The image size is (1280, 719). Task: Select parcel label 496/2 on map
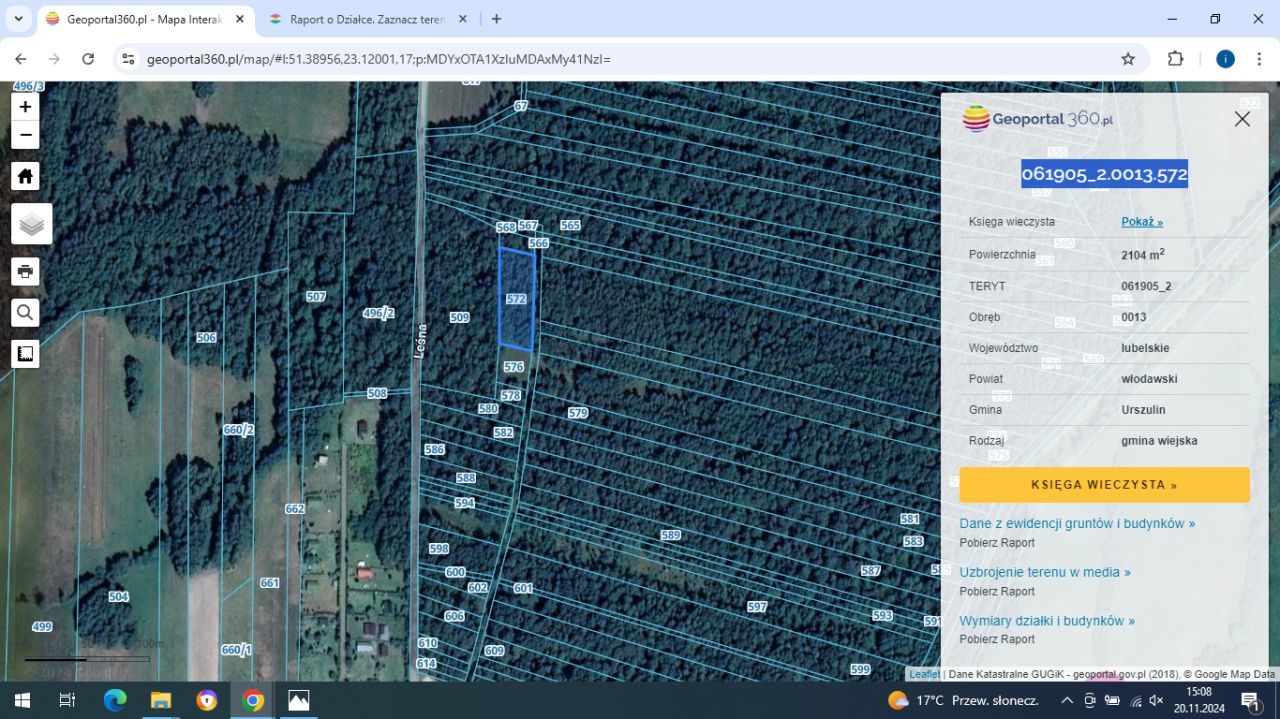(378, 313)
